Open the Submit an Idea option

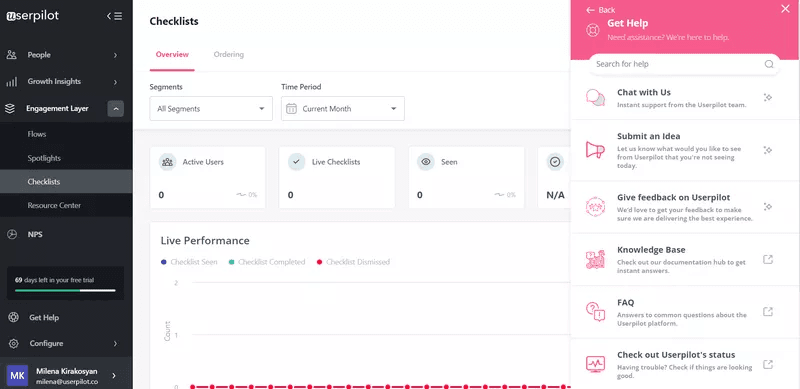[x=685, y=150]
